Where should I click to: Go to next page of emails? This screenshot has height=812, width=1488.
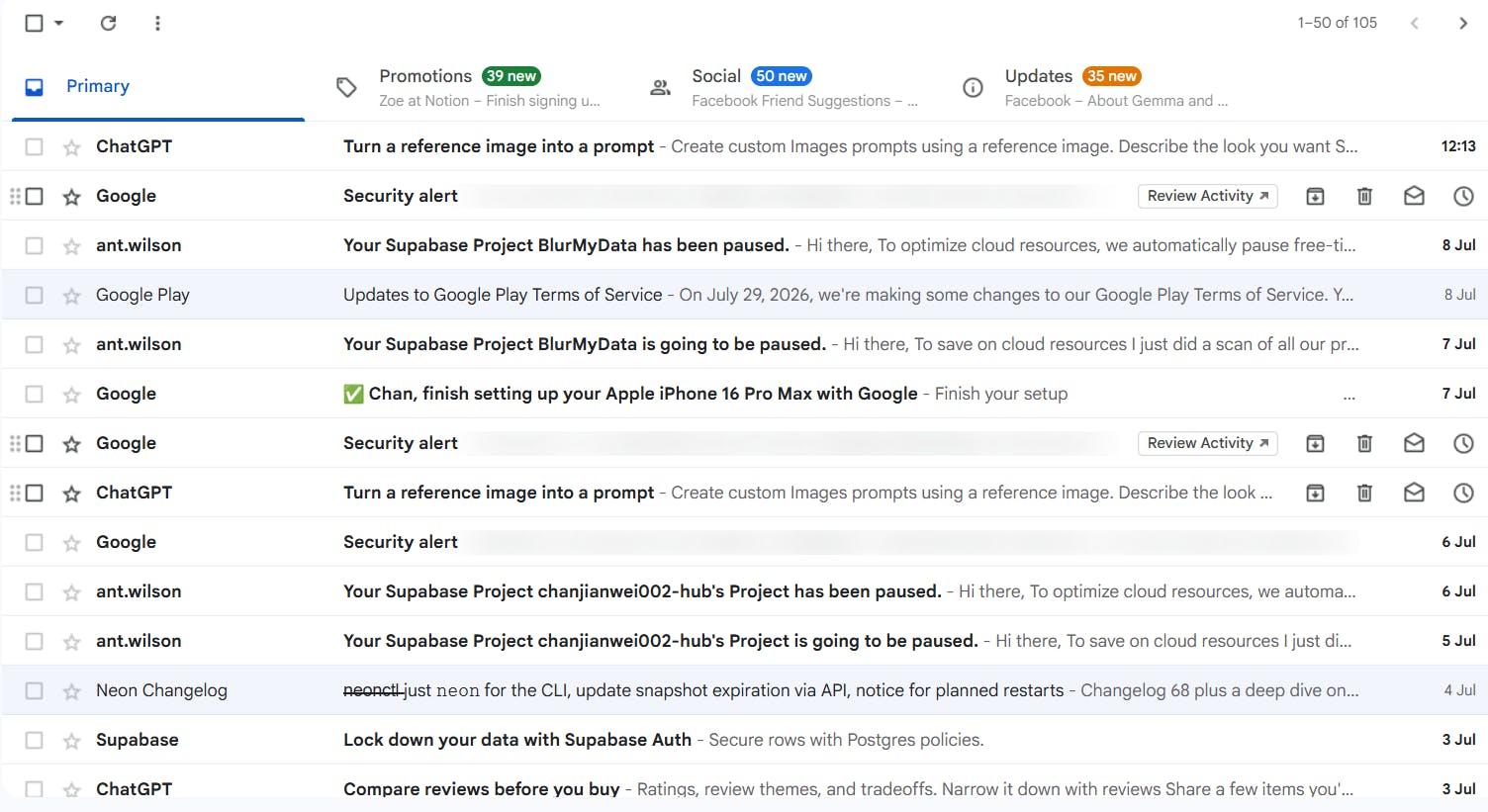pyautogui.click(x=1463, y=23)
